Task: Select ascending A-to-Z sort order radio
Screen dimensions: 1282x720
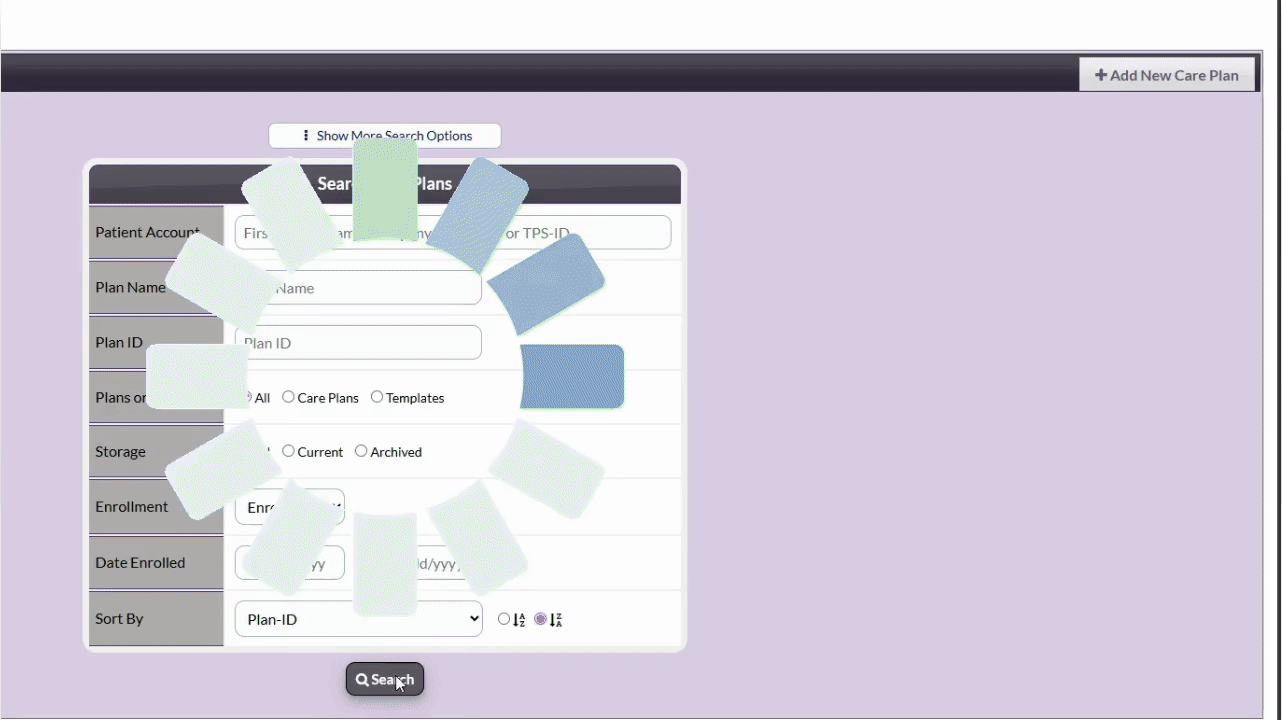Action: (504, 619)
